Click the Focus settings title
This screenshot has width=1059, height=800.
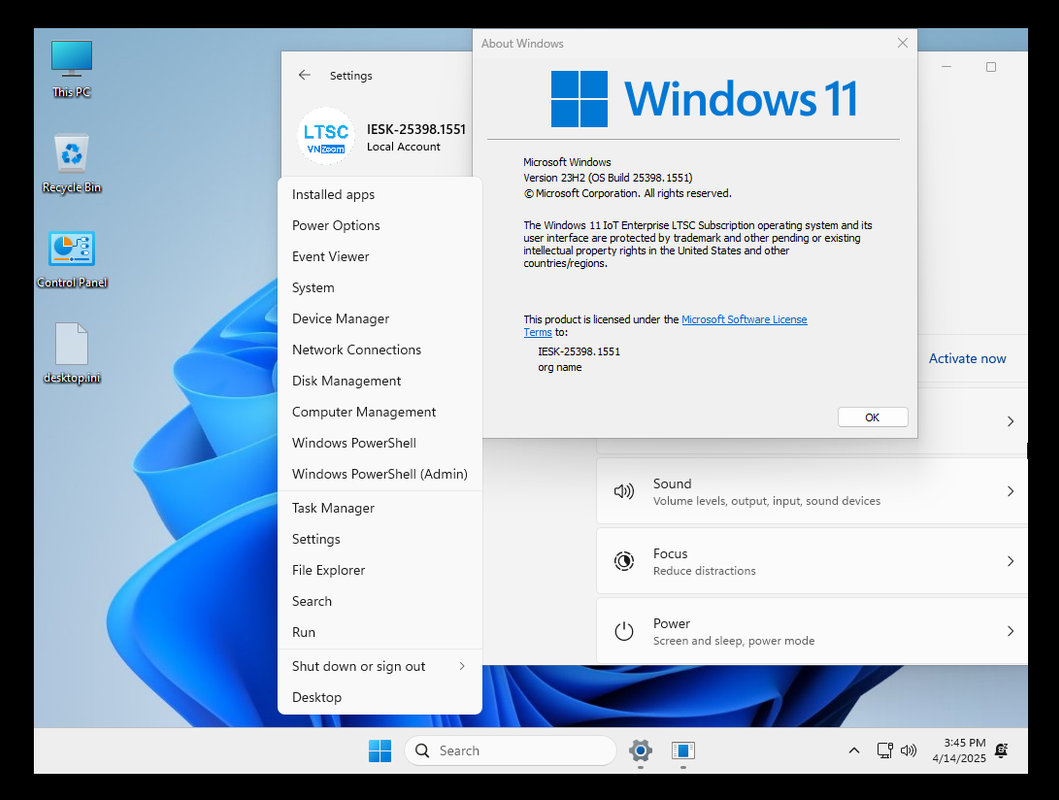(670, 554)
